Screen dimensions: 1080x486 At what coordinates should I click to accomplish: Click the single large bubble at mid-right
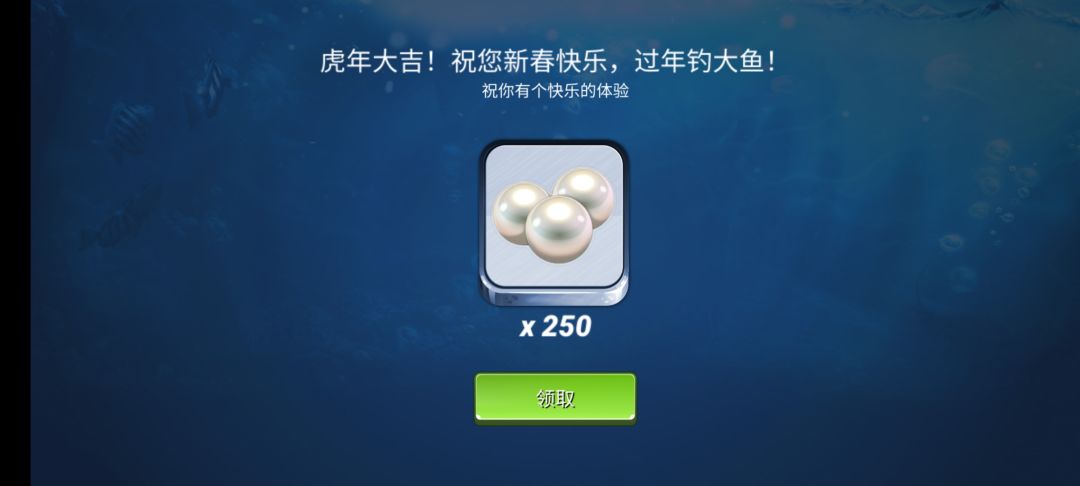[951, 242]
